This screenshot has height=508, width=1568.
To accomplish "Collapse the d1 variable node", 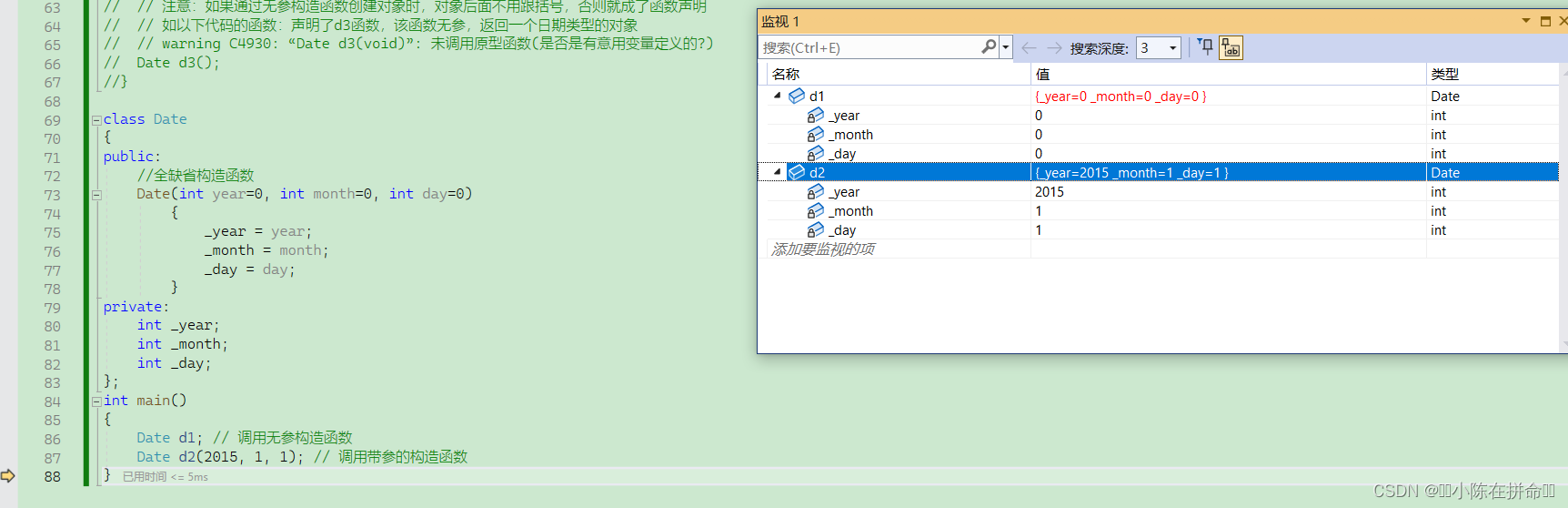I will point(777,96).
